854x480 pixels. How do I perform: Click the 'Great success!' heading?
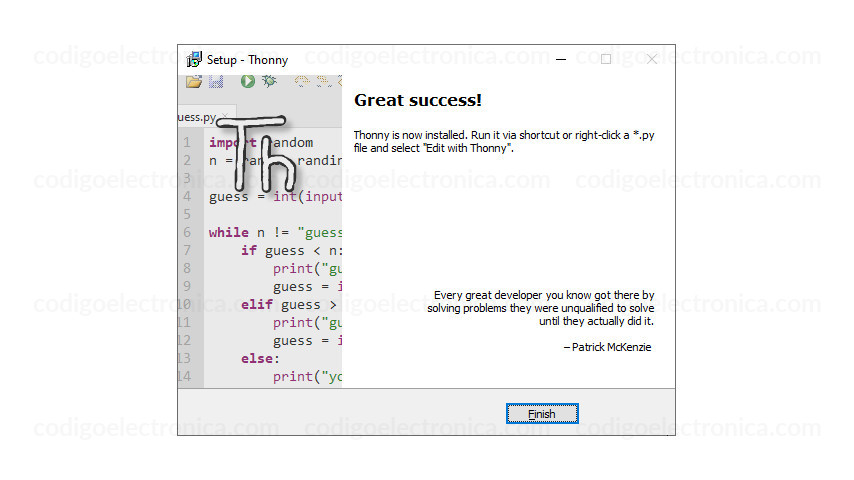(418, 100)
